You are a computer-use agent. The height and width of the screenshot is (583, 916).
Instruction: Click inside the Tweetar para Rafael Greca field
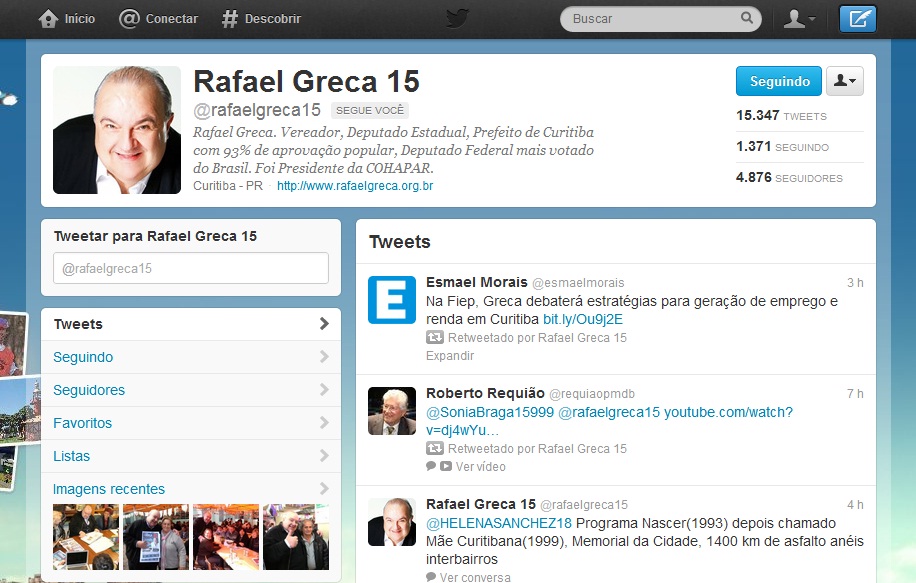click(x=191, y=268)
